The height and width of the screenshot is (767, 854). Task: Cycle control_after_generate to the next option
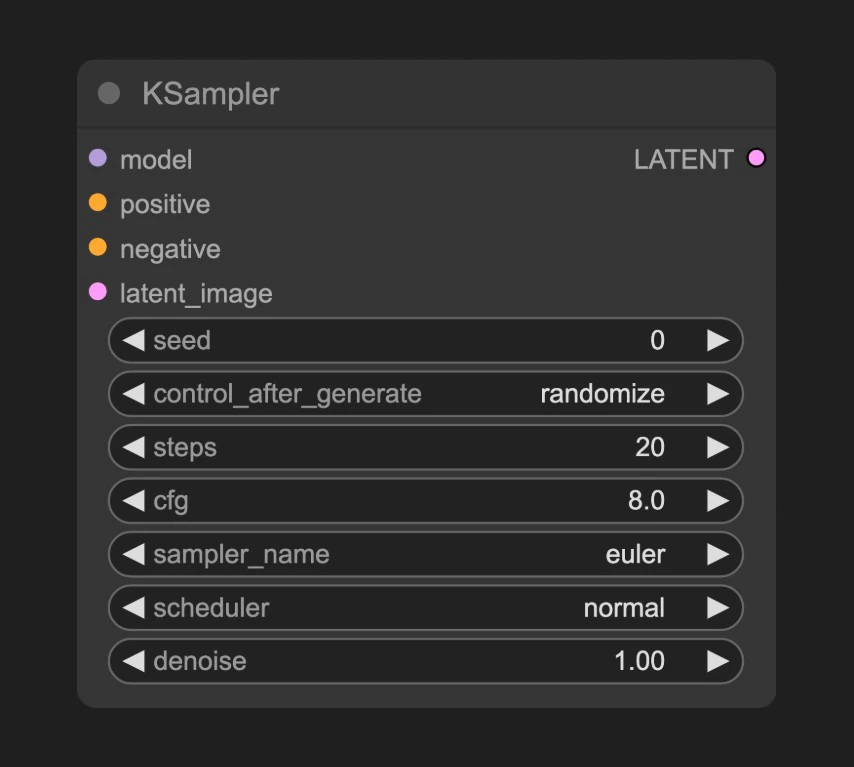click(719, 394)
